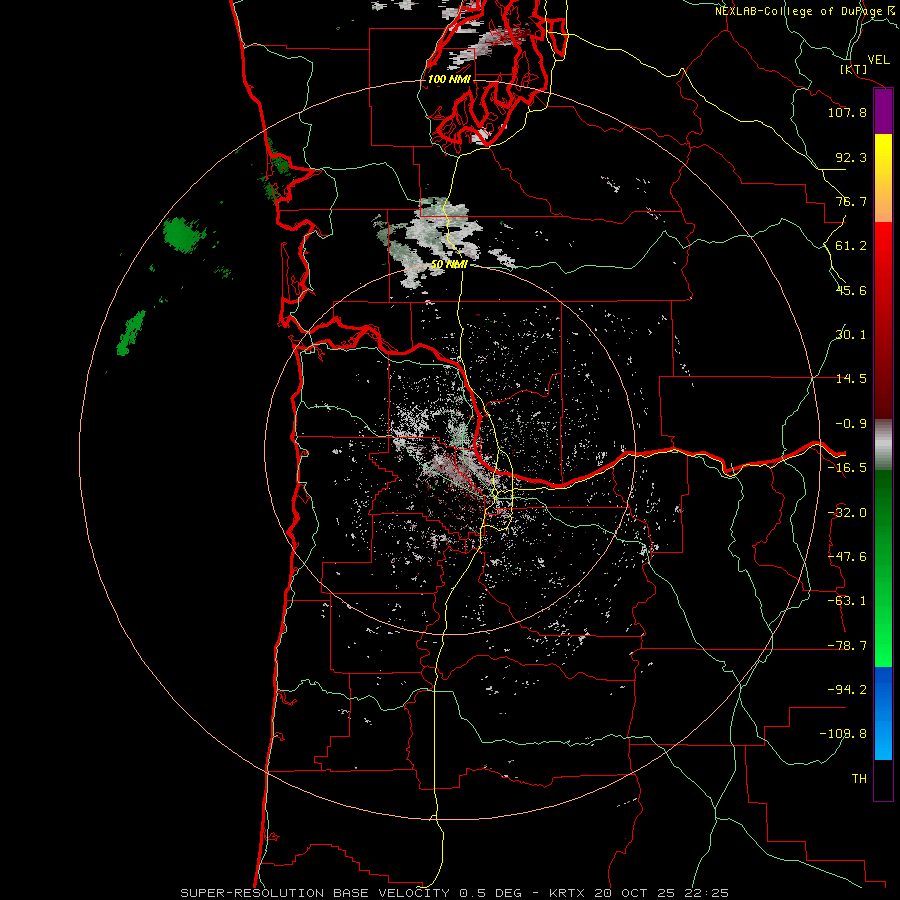Click the 30.1 velocity scale value

(851, 335)
